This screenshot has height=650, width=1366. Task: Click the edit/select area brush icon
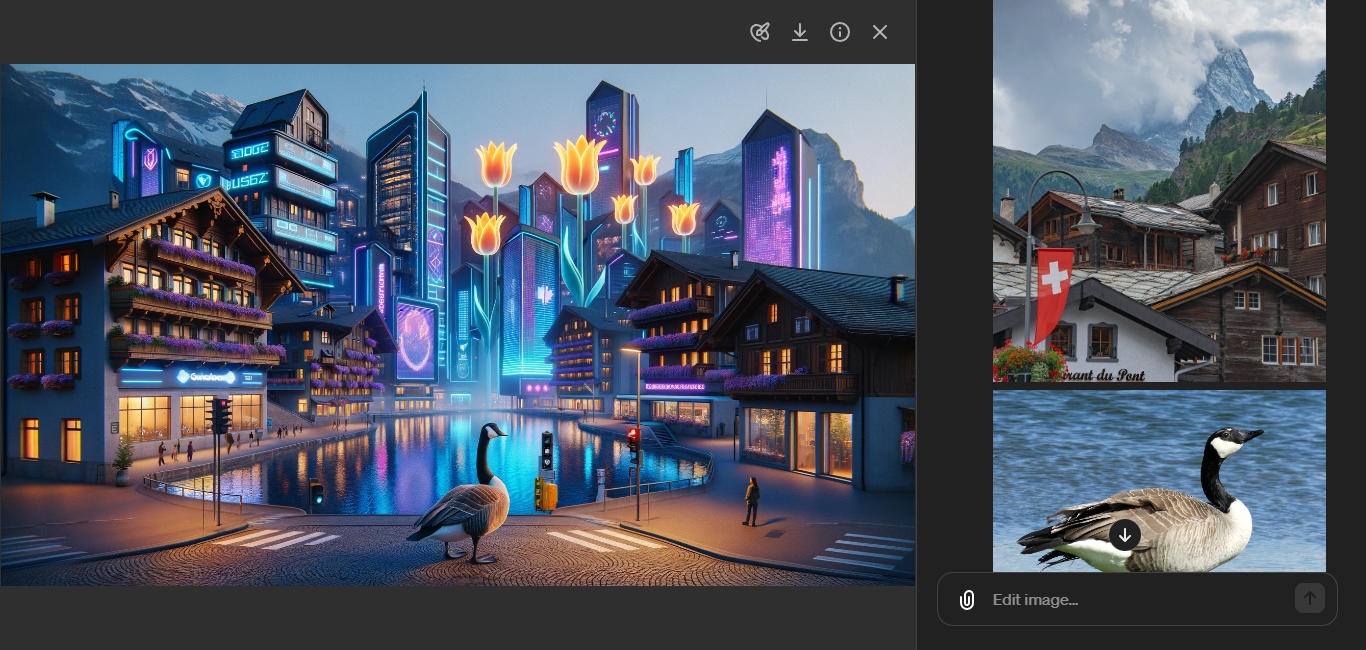pos(760,32)
